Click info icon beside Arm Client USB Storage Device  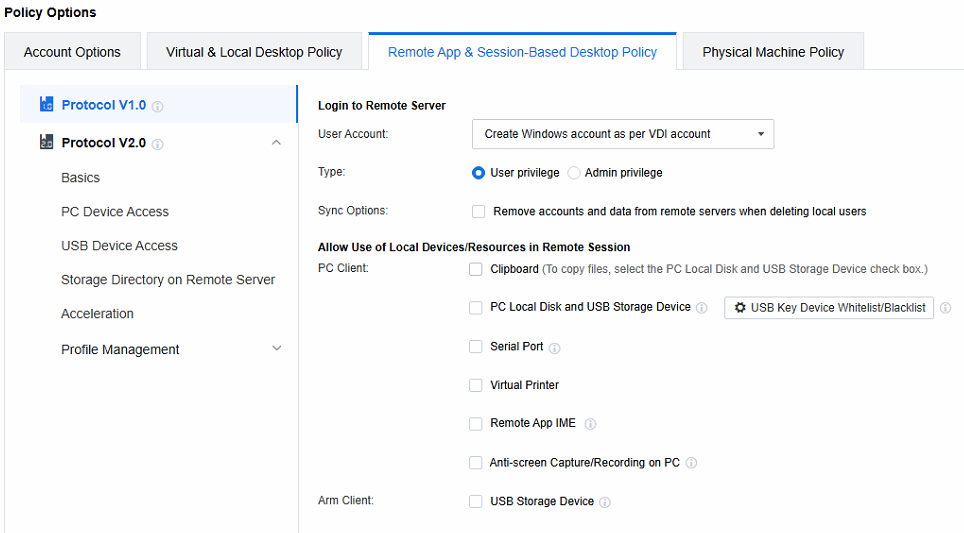605,502
